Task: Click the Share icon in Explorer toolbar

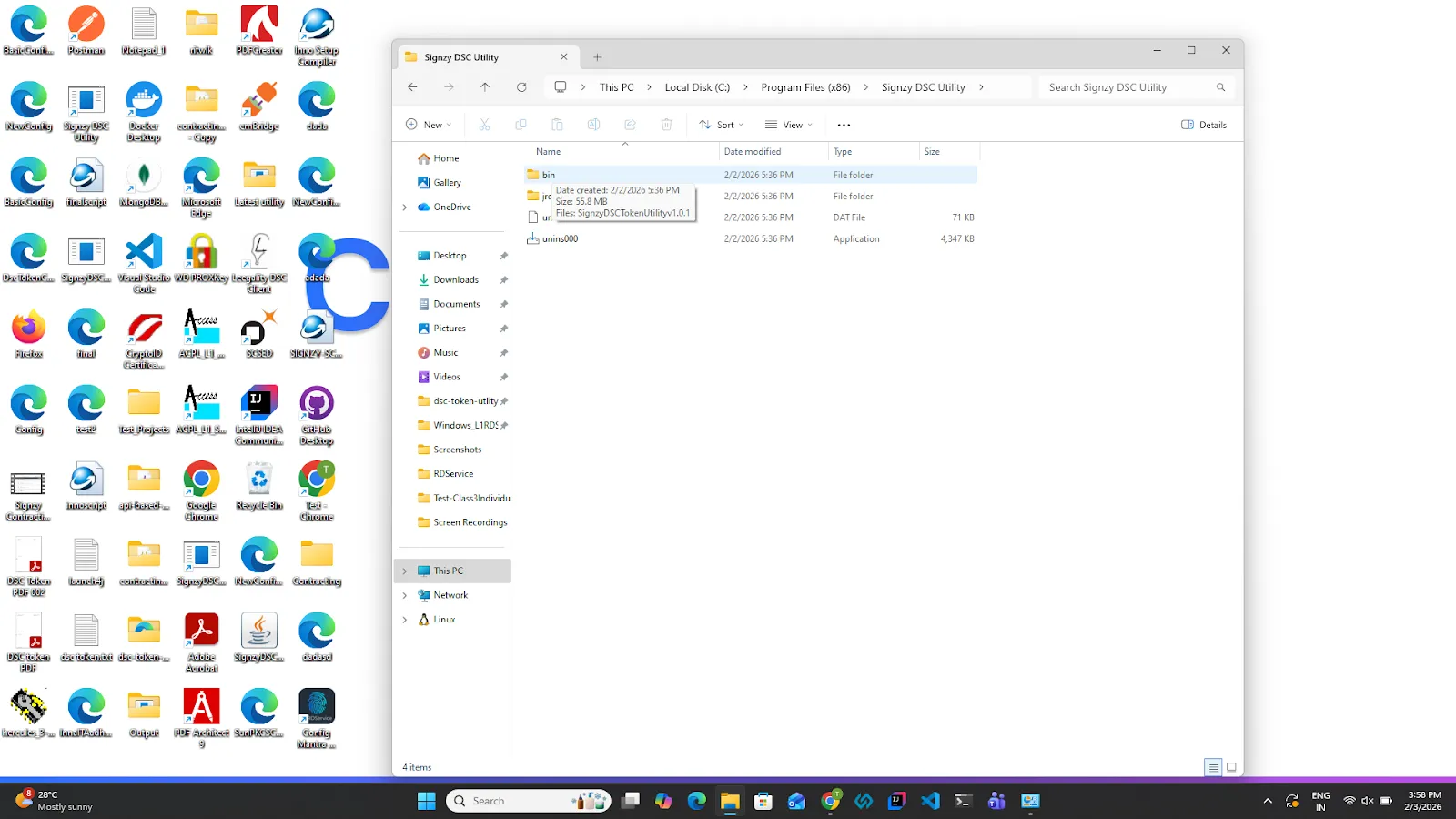Action: coord(630,125)
